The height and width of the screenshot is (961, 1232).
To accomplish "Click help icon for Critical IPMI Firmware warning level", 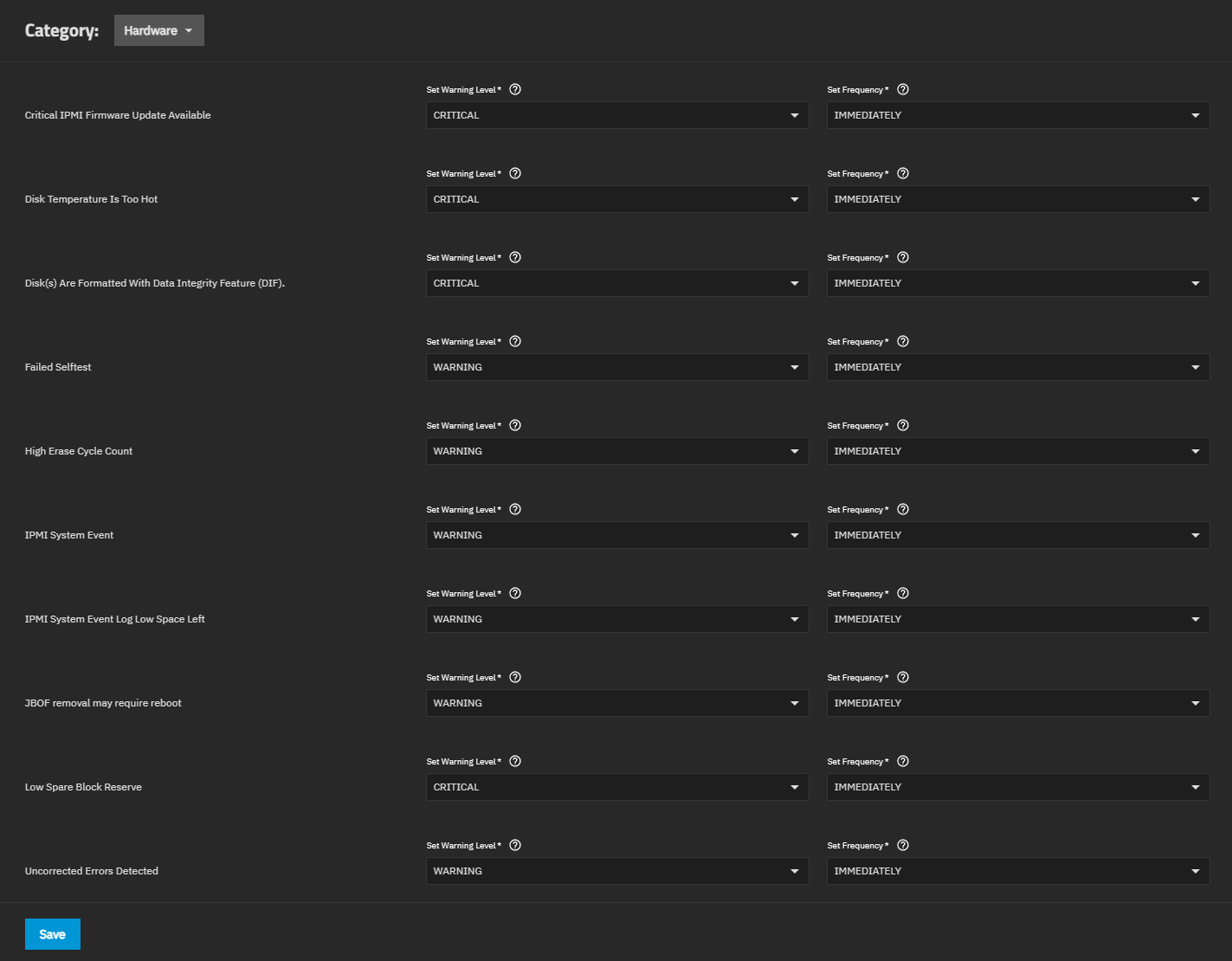I will click(x=515, y=89).
